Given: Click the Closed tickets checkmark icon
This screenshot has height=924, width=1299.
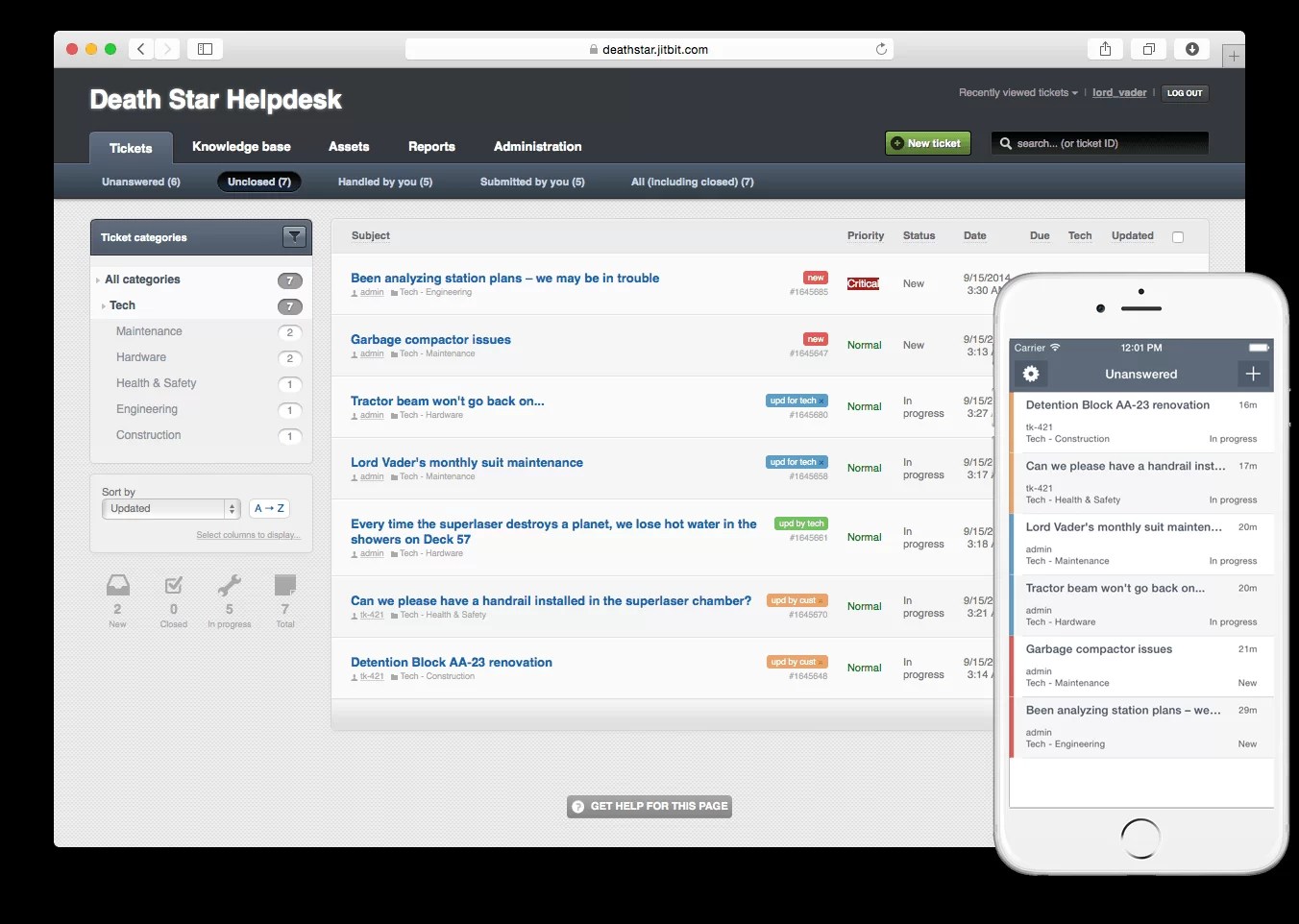Looking at the screenshot, I should pos(173,583).
